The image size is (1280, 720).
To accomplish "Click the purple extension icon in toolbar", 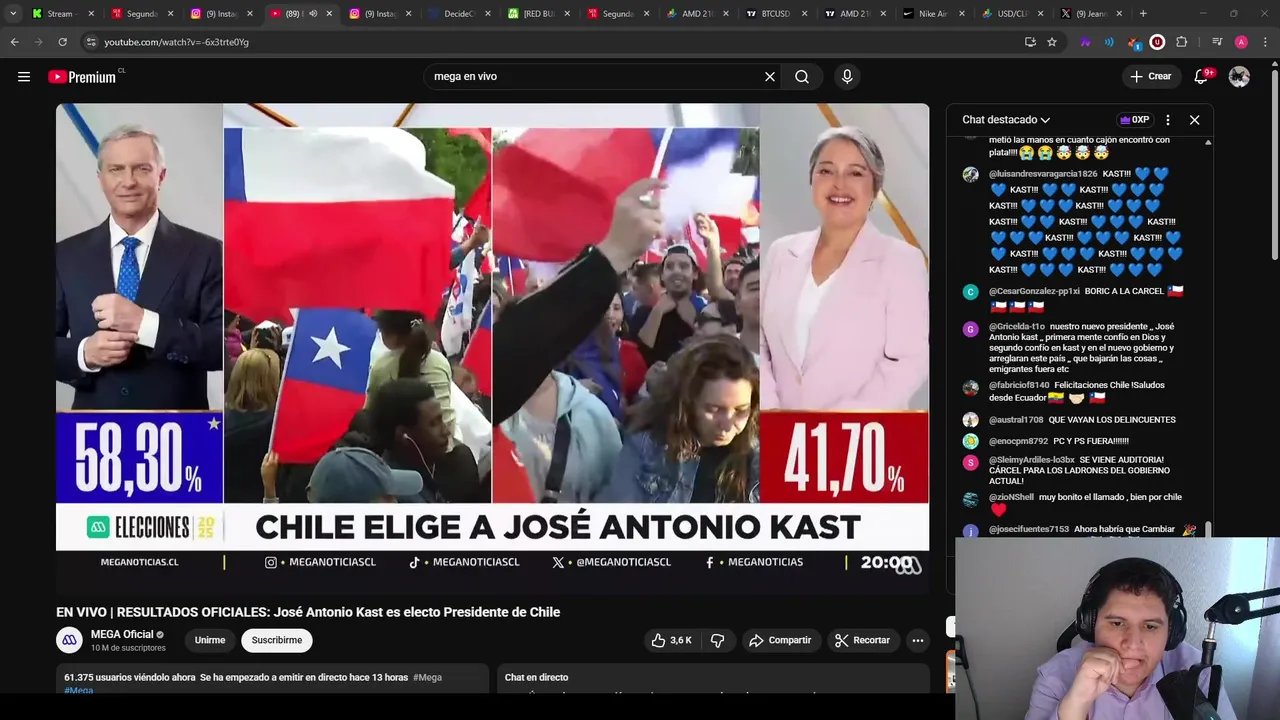I will [x=1085, y=42].
